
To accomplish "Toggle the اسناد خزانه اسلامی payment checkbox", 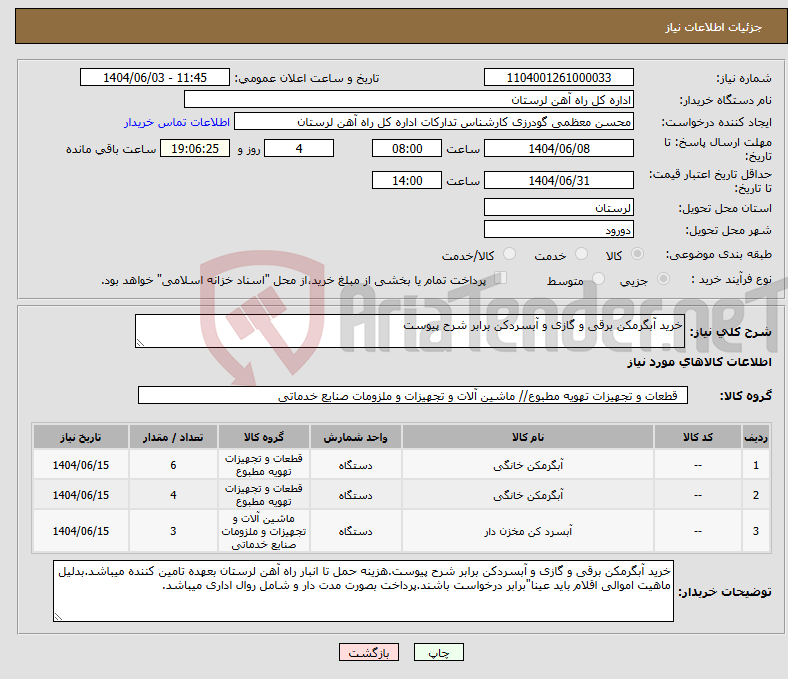I will pos(501,279).
